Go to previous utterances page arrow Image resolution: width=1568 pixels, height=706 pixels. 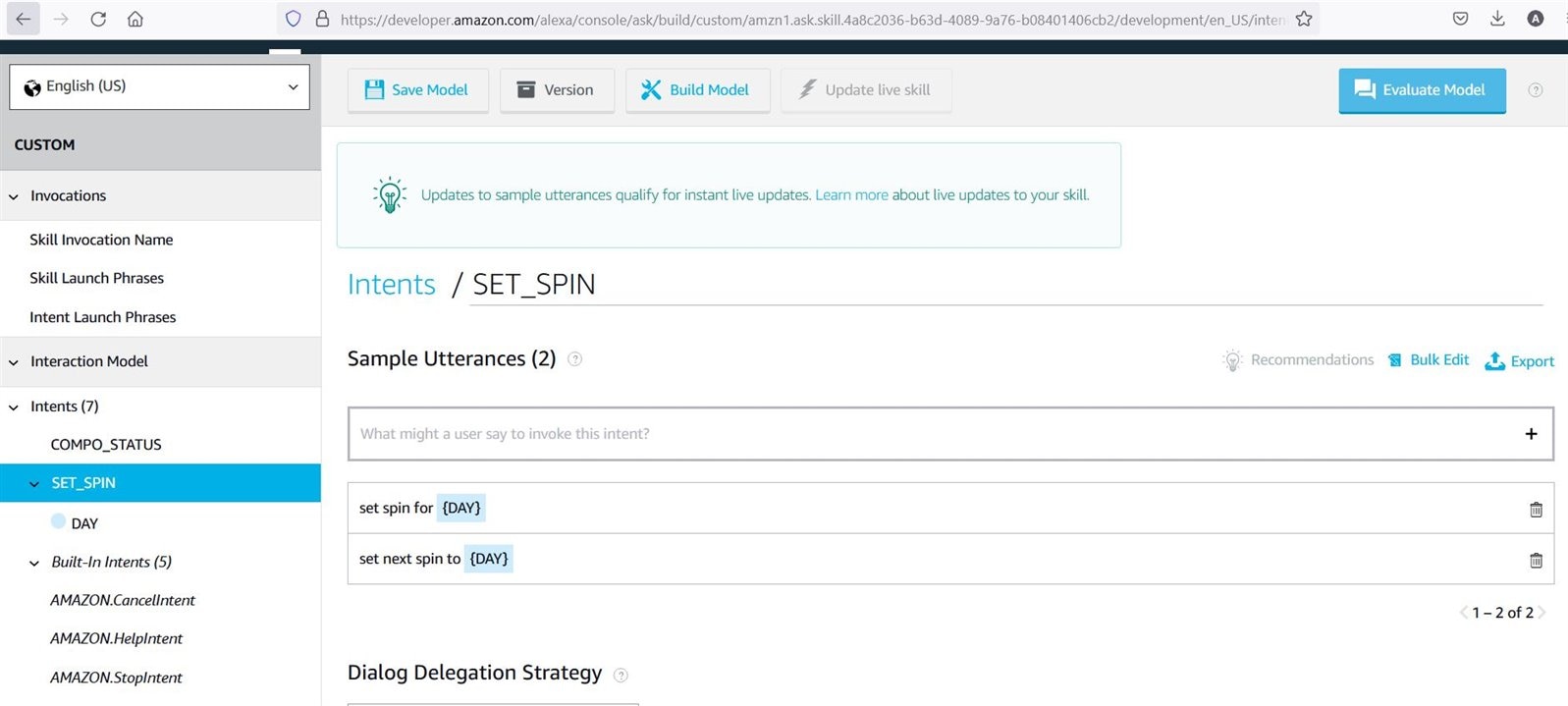[1463, 613]
